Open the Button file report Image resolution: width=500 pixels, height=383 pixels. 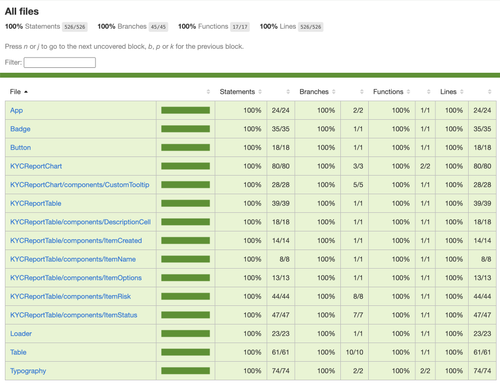pos(20,147)
